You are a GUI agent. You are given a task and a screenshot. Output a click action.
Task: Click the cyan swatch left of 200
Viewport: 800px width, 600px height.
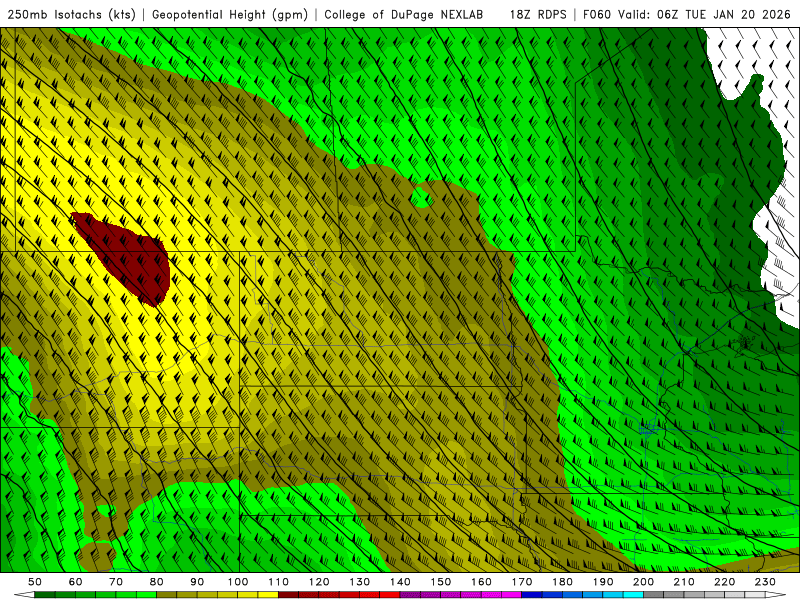[633, 595]
